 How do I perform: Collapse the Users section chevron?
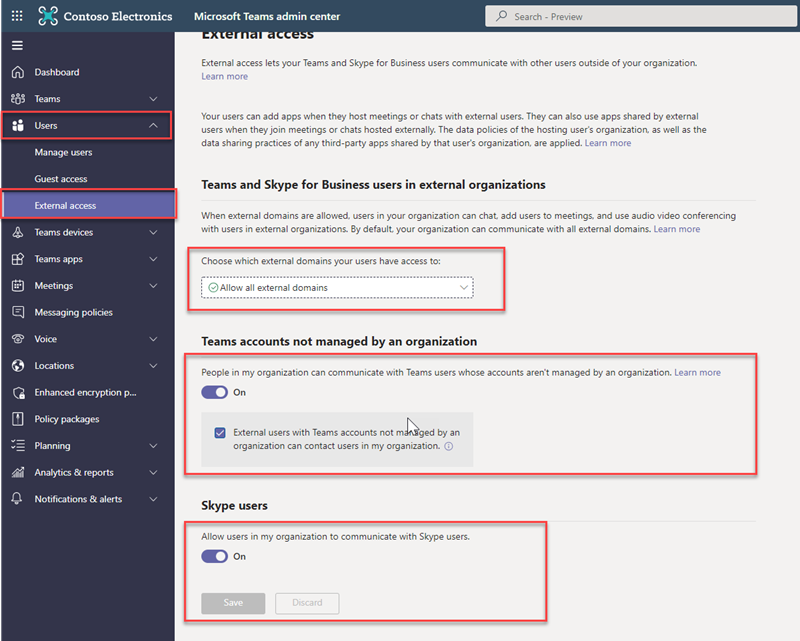click(153, 126)
